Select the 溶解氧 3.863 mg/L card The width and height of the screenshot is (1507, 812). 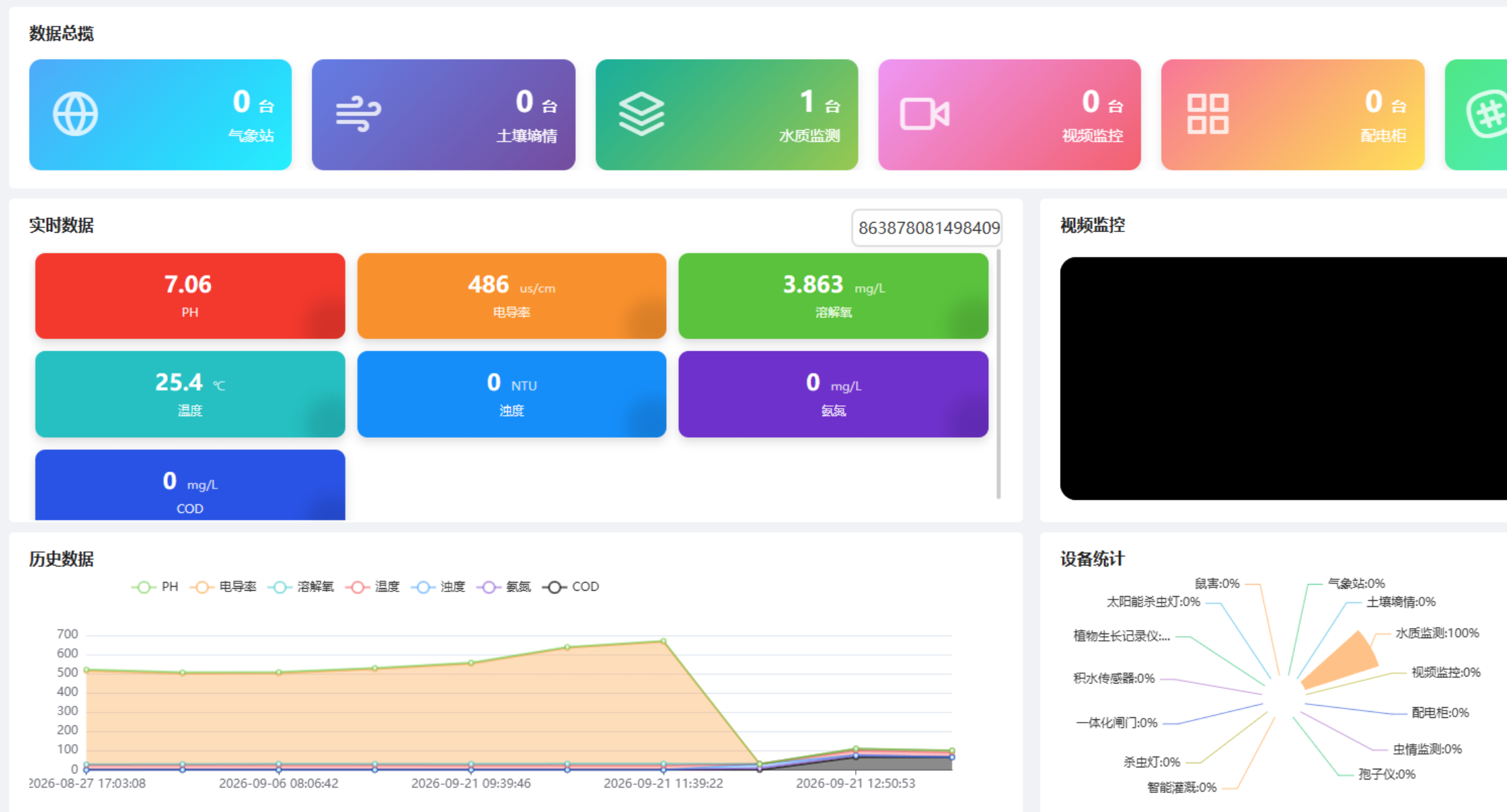pos(833,296)
